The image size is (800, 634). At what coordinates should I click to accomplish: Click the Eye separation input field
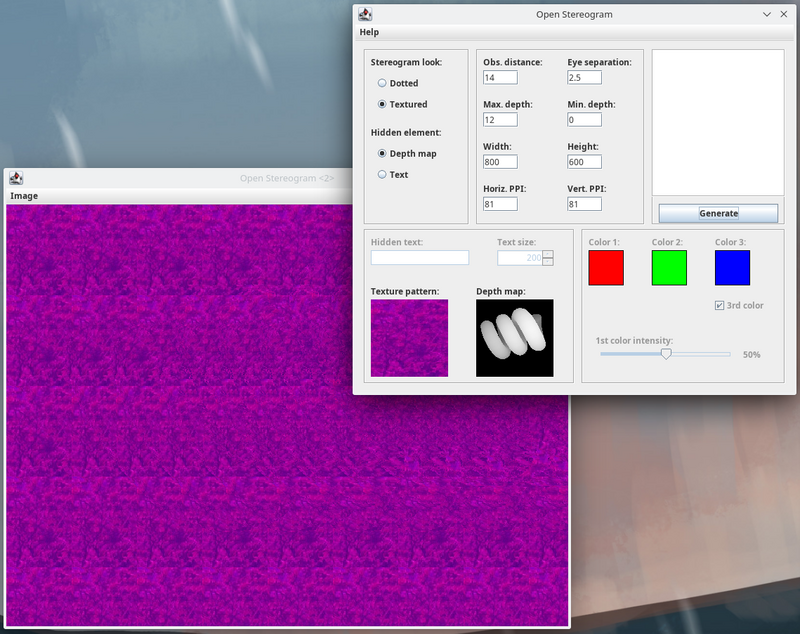pos(584,77)
